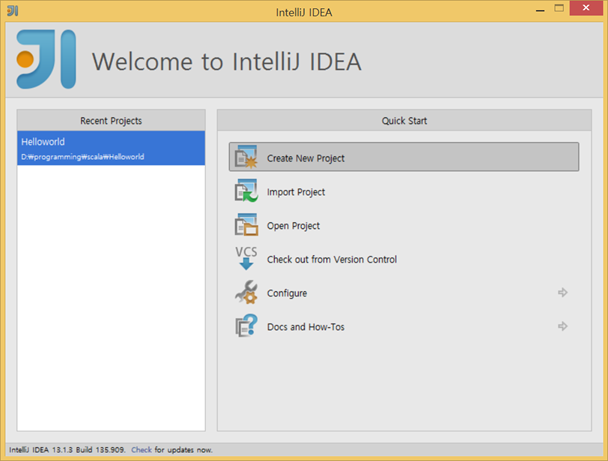Click the VCS checkout arrow icon
This screenshot has height=461, width=608.
246,258
